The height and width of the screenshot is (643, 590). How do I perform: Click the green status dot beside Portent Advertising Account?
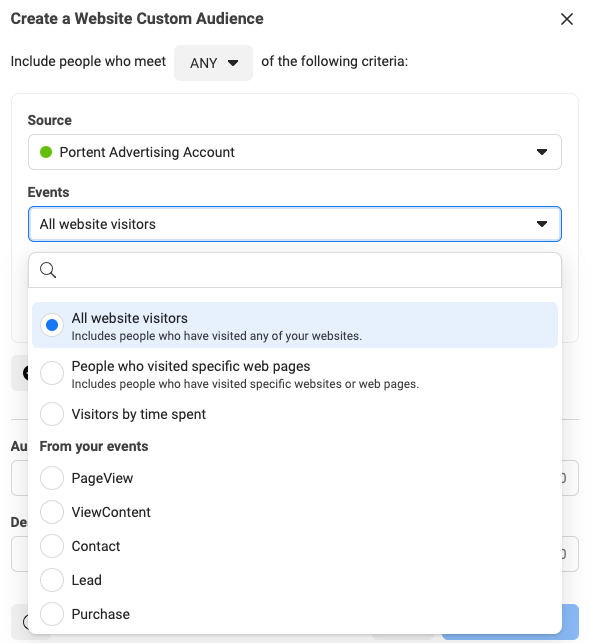pos(46,152)
